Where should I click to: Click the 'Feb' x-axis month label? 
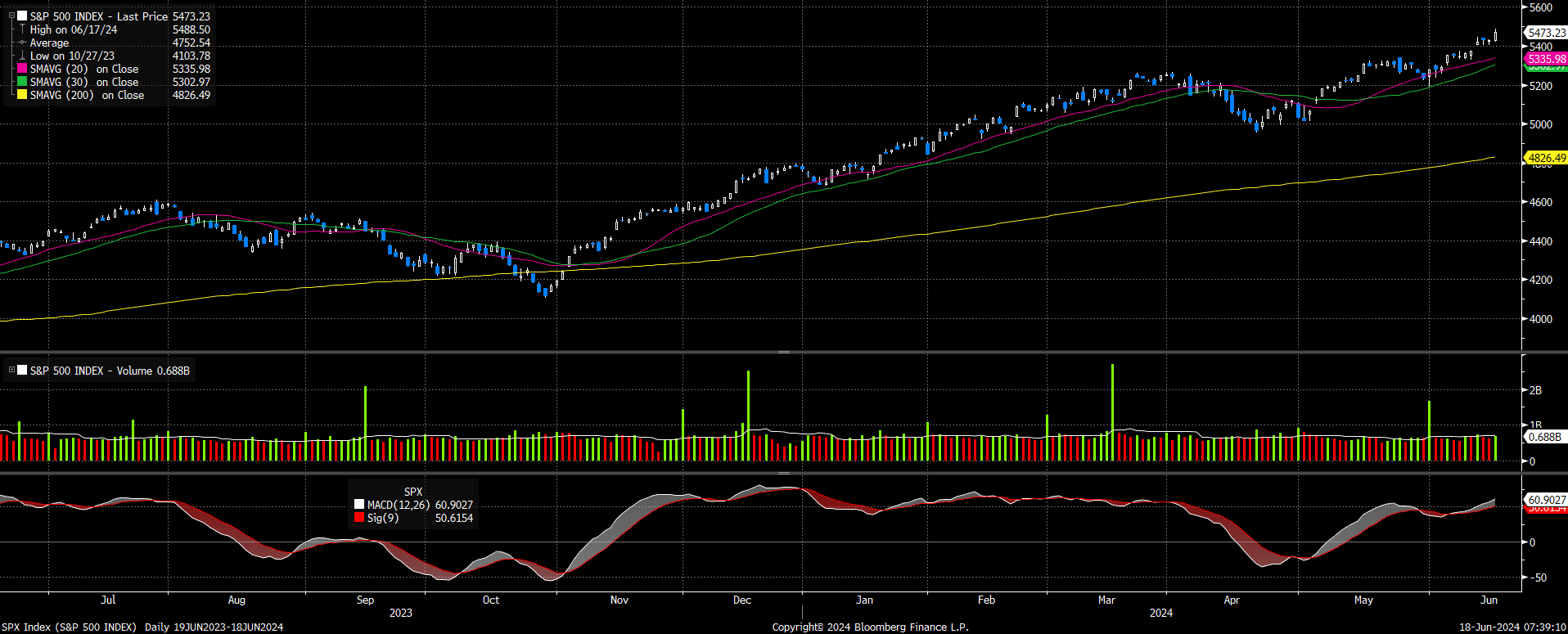pos(987,600)
